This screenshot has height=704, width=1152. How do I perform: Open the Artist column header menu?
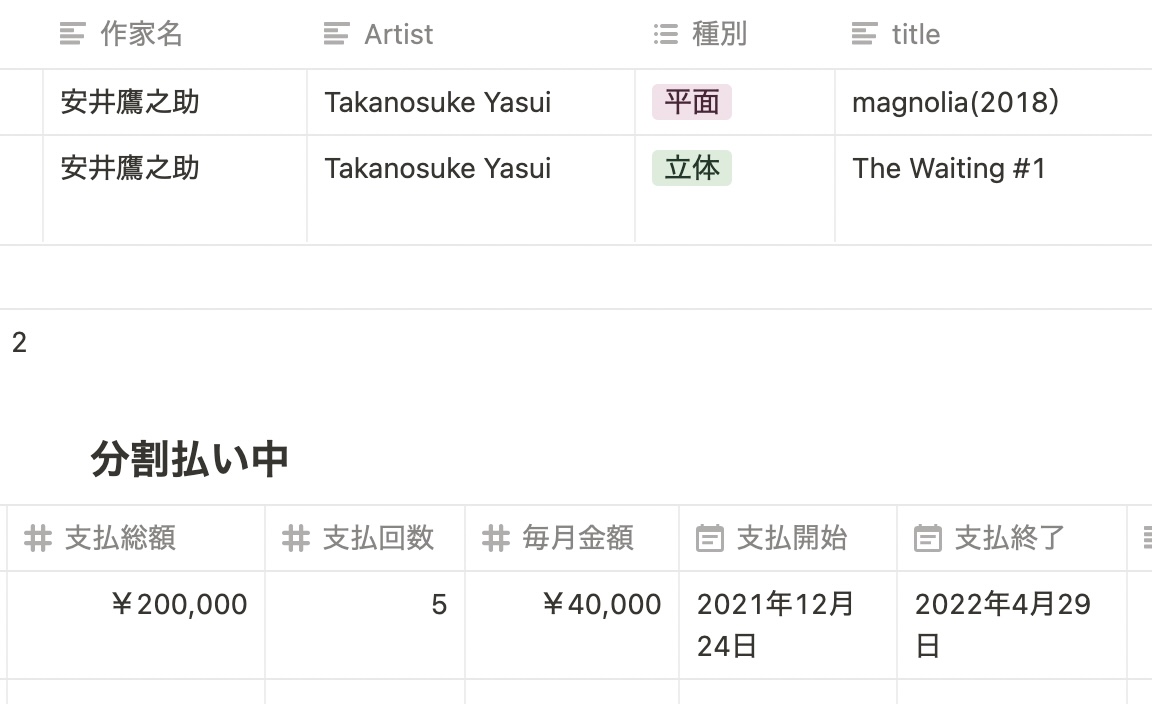471,34
